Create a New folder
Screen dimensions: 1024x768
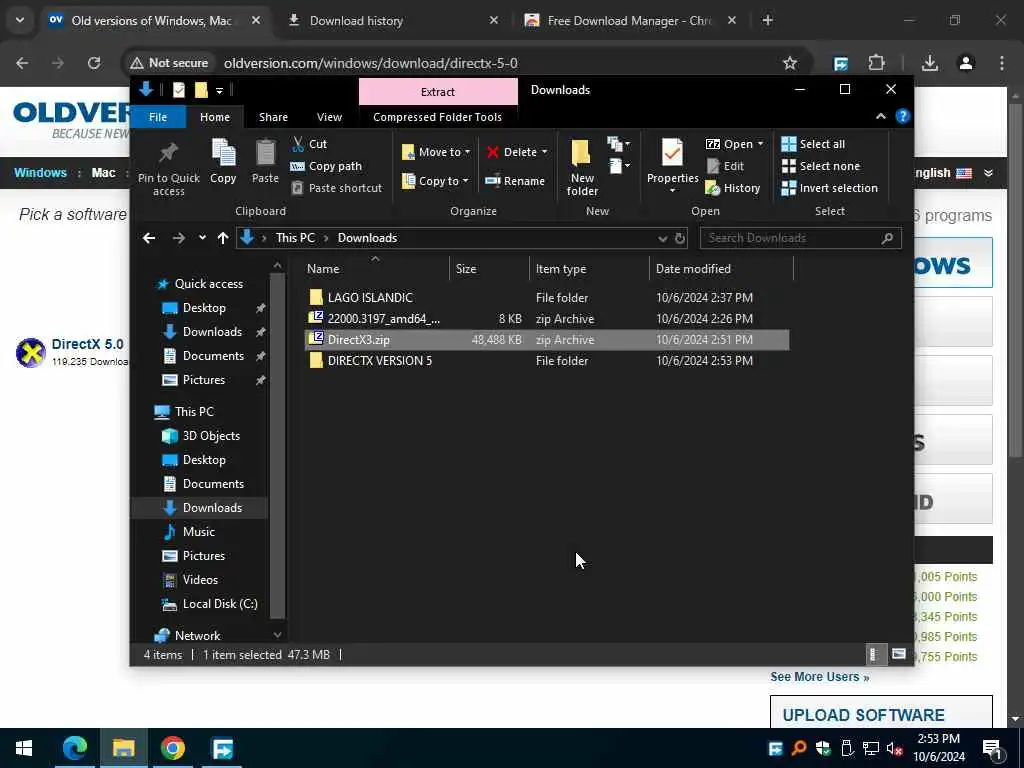click(x=582, y=167)
